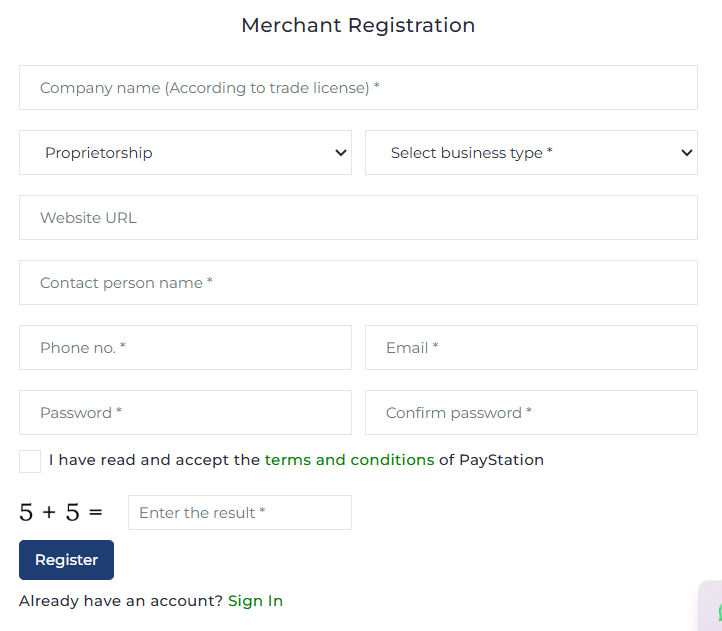
Task: Open the terms and conditions link
Action: pyautogui.click(x=349, y=460)
